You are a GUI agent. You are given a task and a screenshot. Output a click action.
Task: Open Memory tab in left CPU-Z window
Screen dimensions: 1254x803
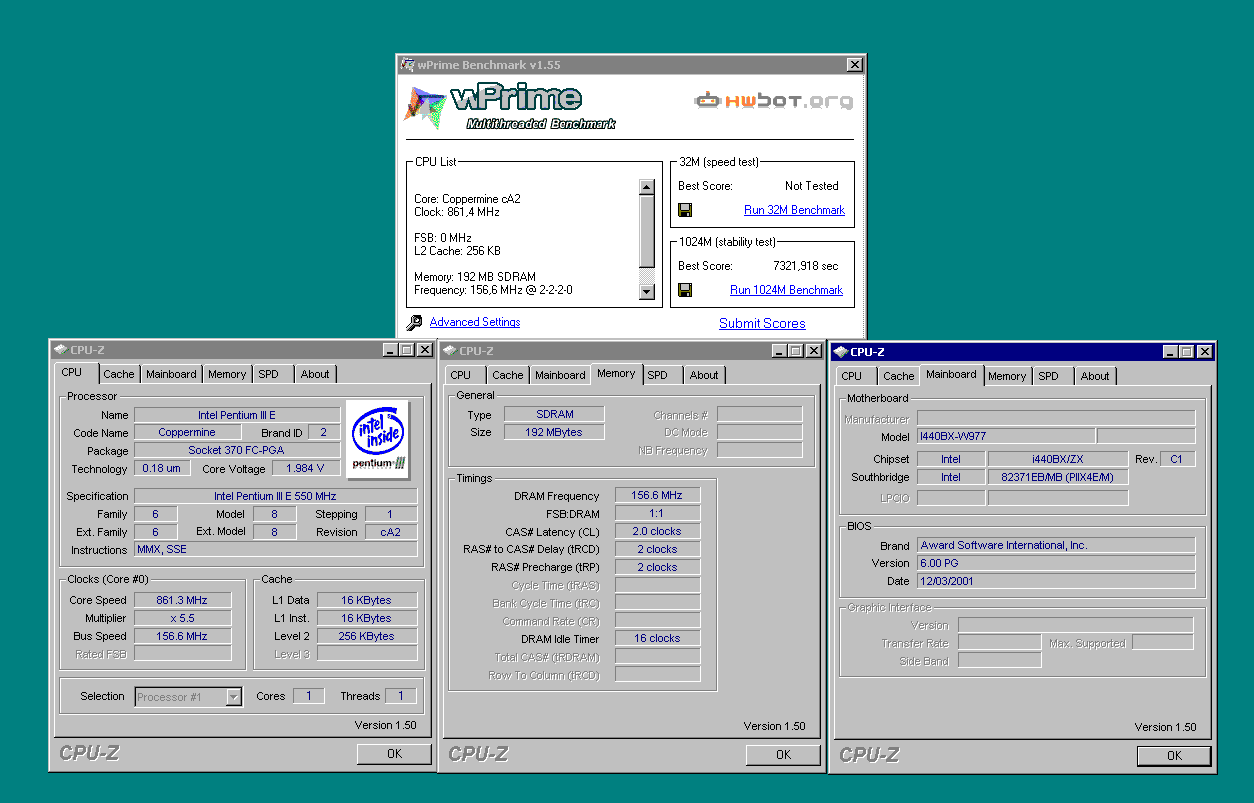point(227,374)
